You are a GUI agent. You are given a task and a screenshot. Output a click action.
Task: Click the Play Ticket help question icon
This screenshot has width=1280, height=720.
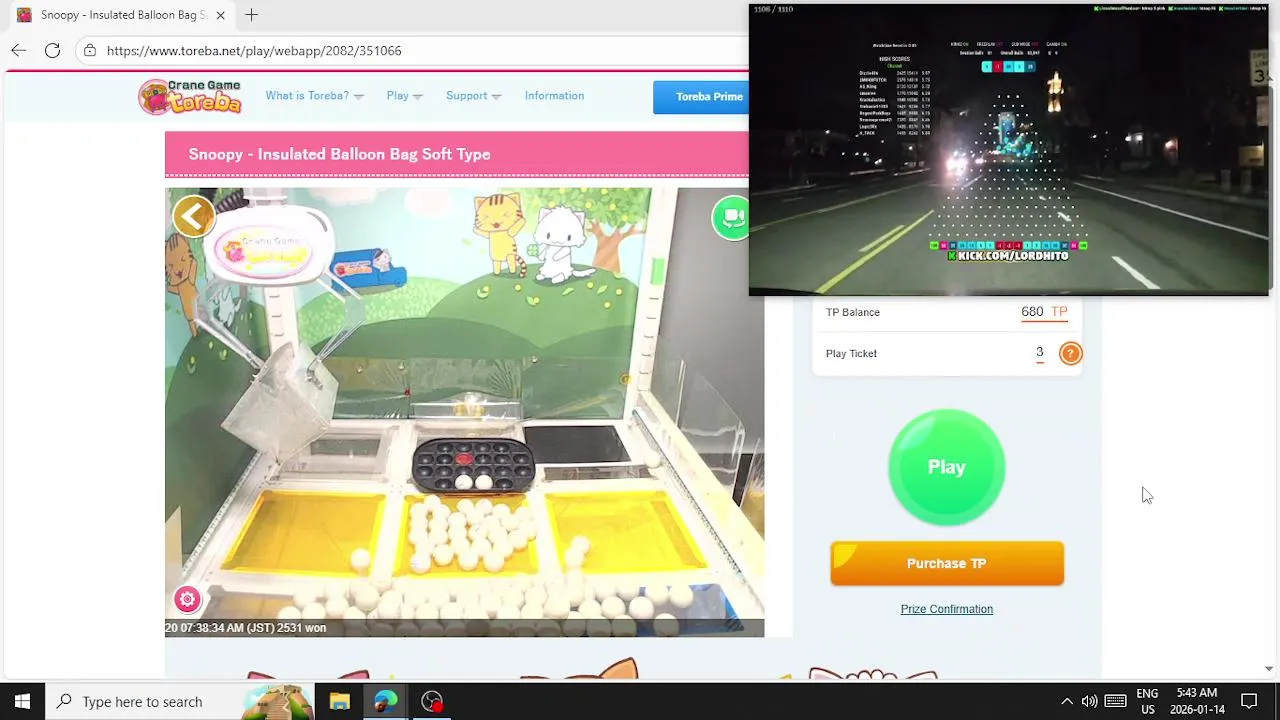click(x=1070, y=353)
